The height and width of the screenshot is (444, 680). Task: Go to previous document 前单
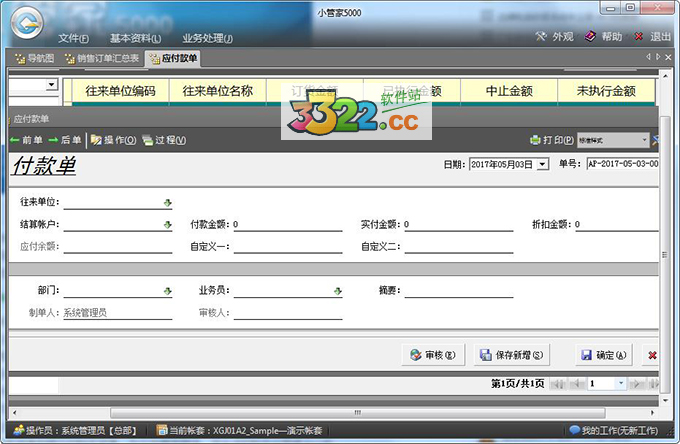coord(26,140)
